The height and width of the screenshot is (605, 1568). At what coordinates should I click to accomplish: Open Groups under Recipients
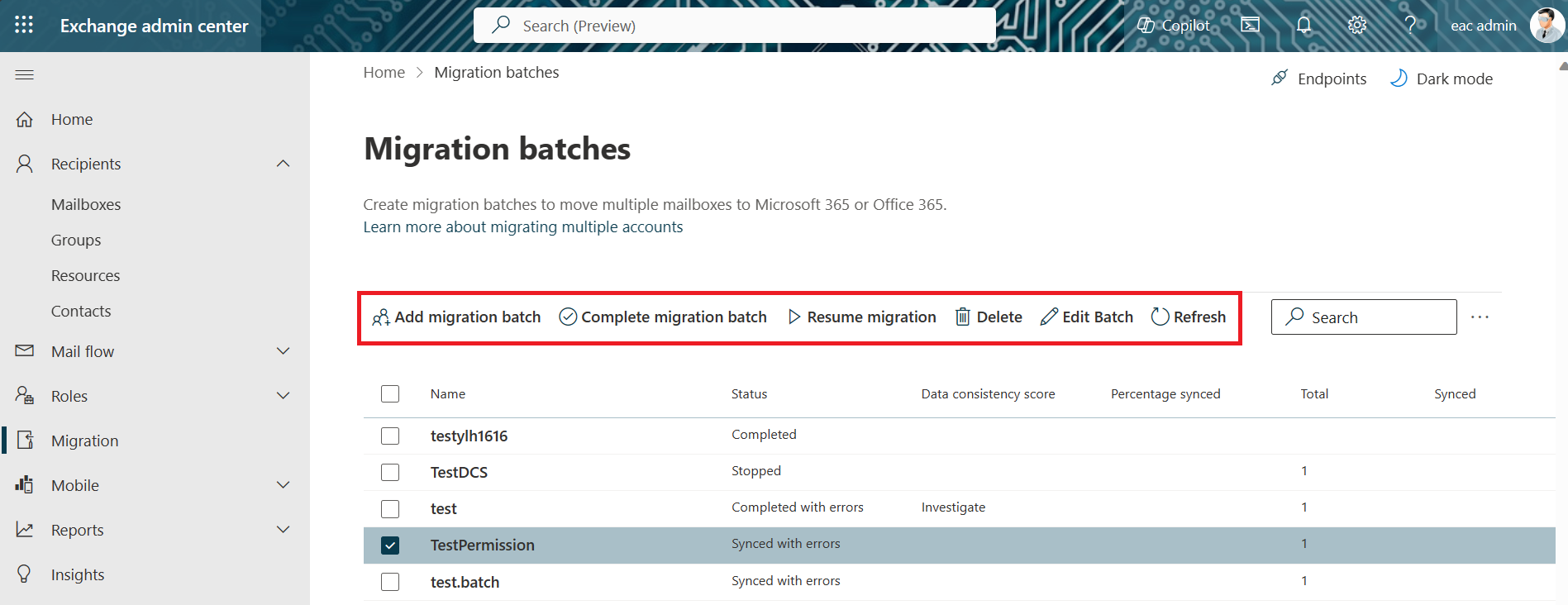coord(76,240)
